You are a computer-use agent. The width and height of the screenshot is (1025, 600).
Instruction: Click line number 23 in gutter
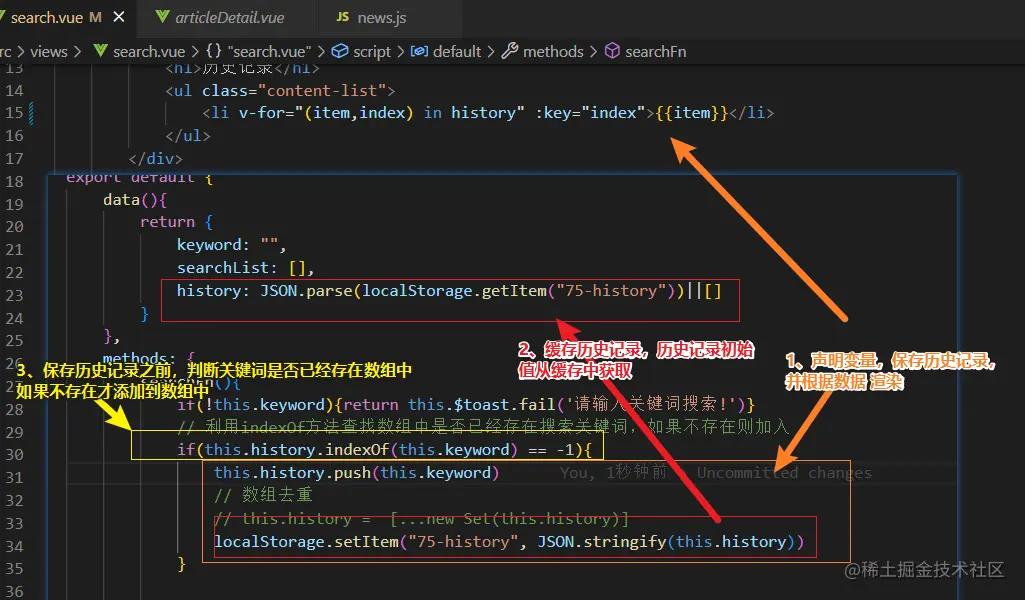(x=14, y=295)
